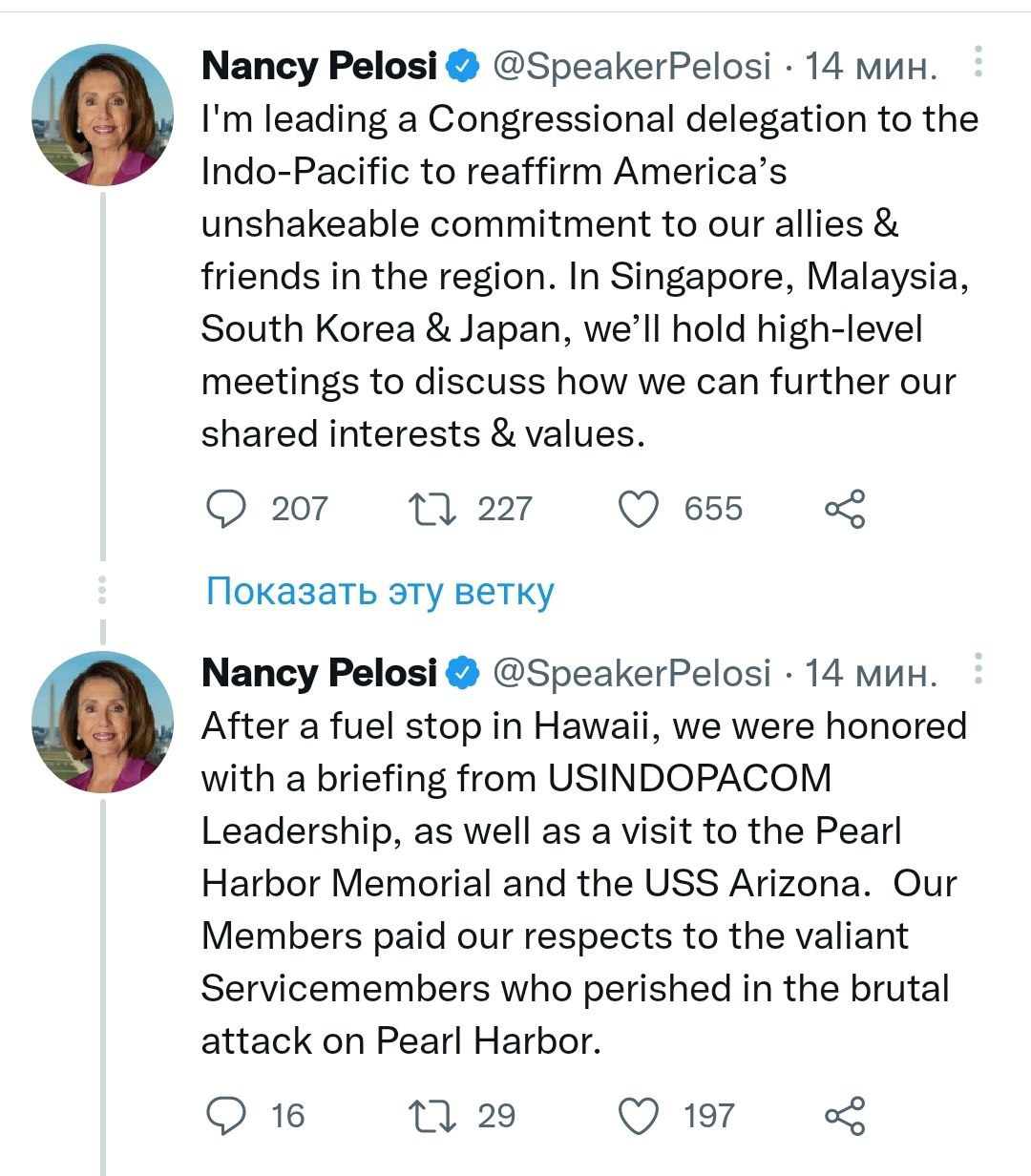The width and height of the screenshot is (1031, 1176).
Task: Open @SpeakerPelosi handle on second tweet
Action: point(631,673)
